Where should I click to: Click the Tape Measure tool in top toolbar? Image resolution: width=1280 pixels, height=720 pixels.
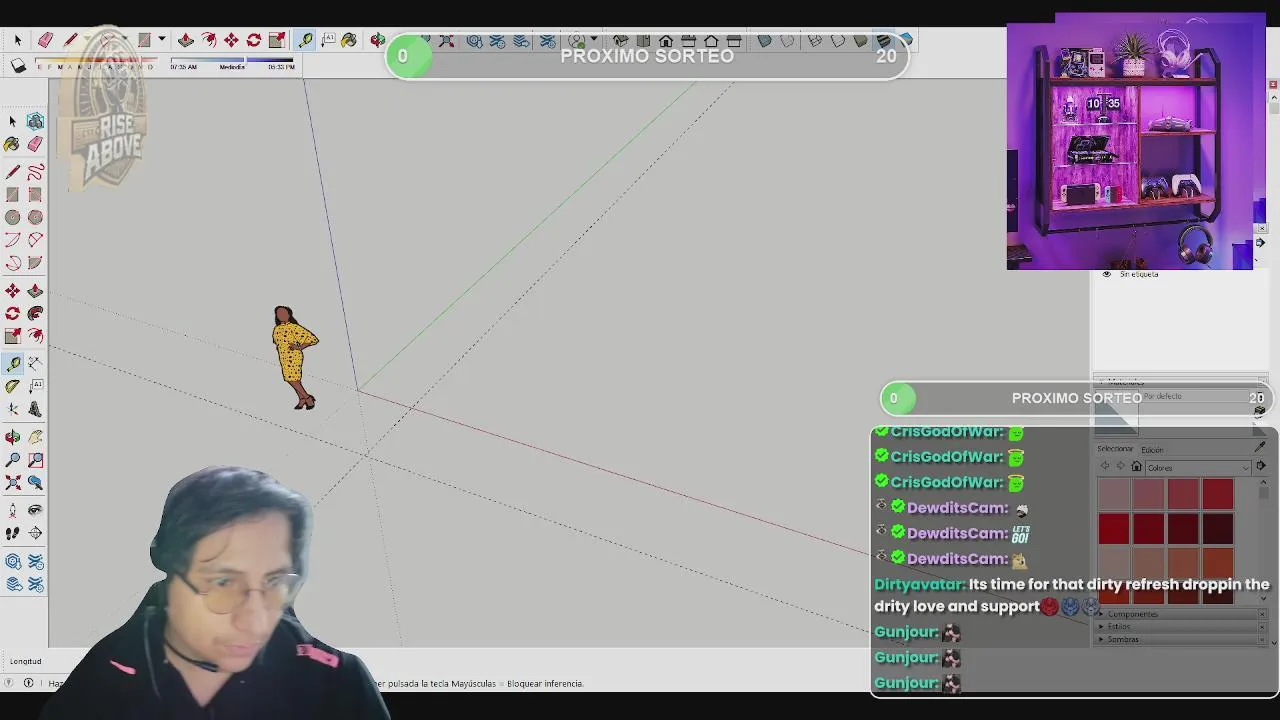click(305, 40)
